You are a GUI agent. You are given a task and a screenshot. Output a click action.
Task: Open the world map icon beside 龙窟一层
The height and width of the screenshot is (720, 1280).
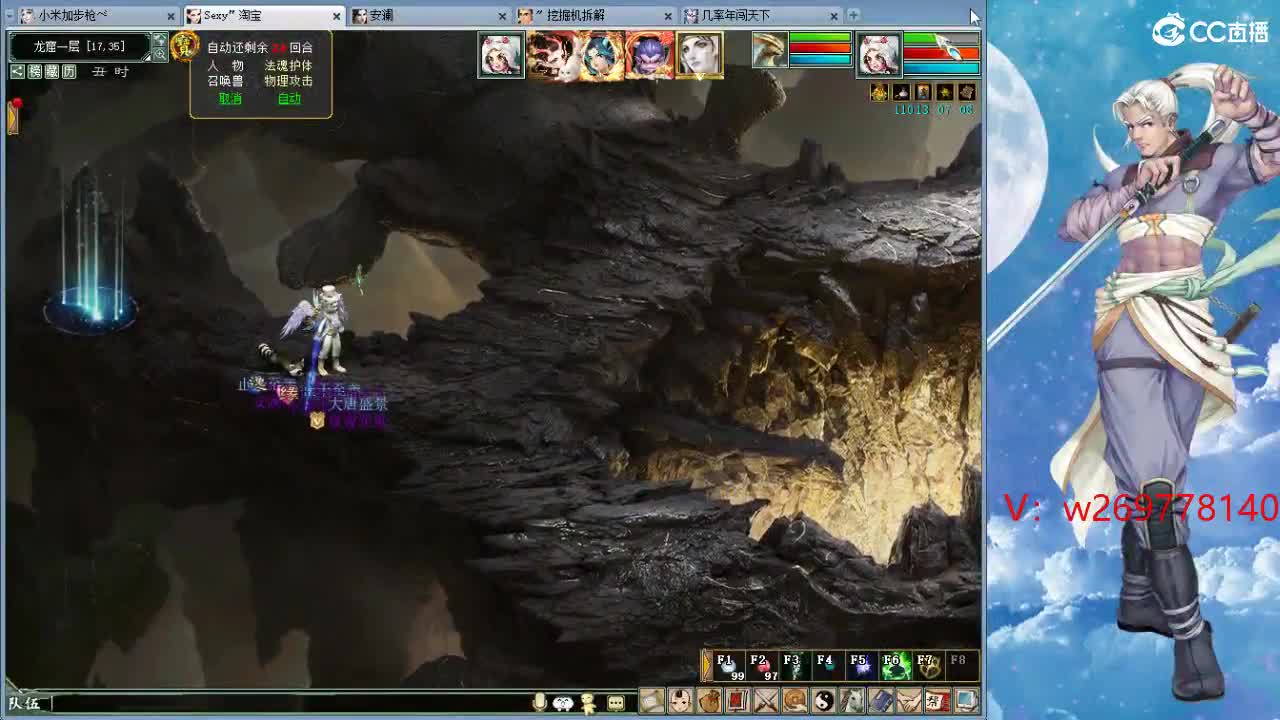(x=159, y=41)
